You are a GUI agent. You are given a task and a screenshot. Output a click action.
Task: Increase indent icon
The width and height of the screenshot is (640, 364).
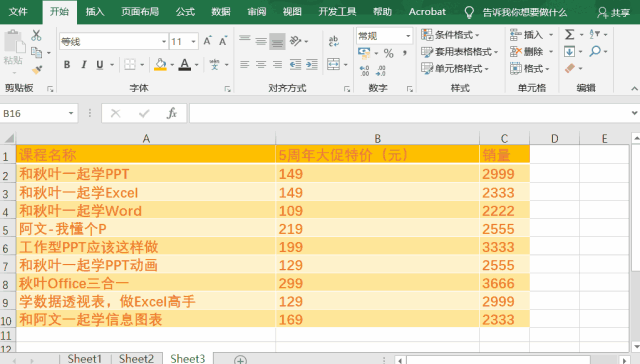(x=312, y=64)
